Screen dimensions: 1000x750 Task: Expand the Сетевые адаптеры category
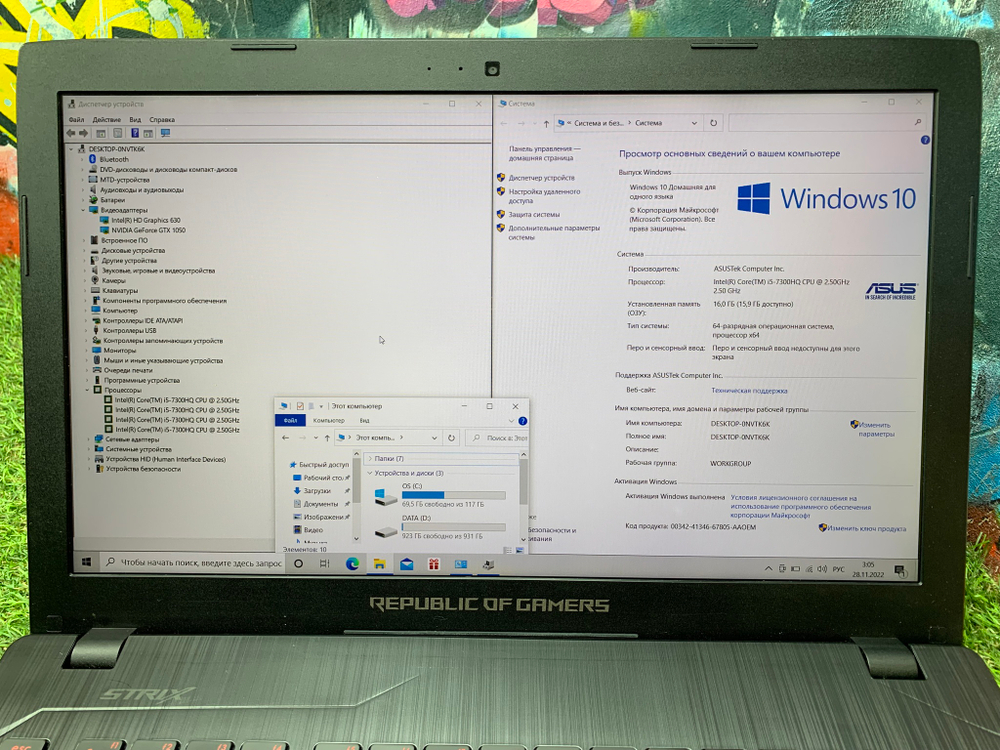click(x=89, y=439)
